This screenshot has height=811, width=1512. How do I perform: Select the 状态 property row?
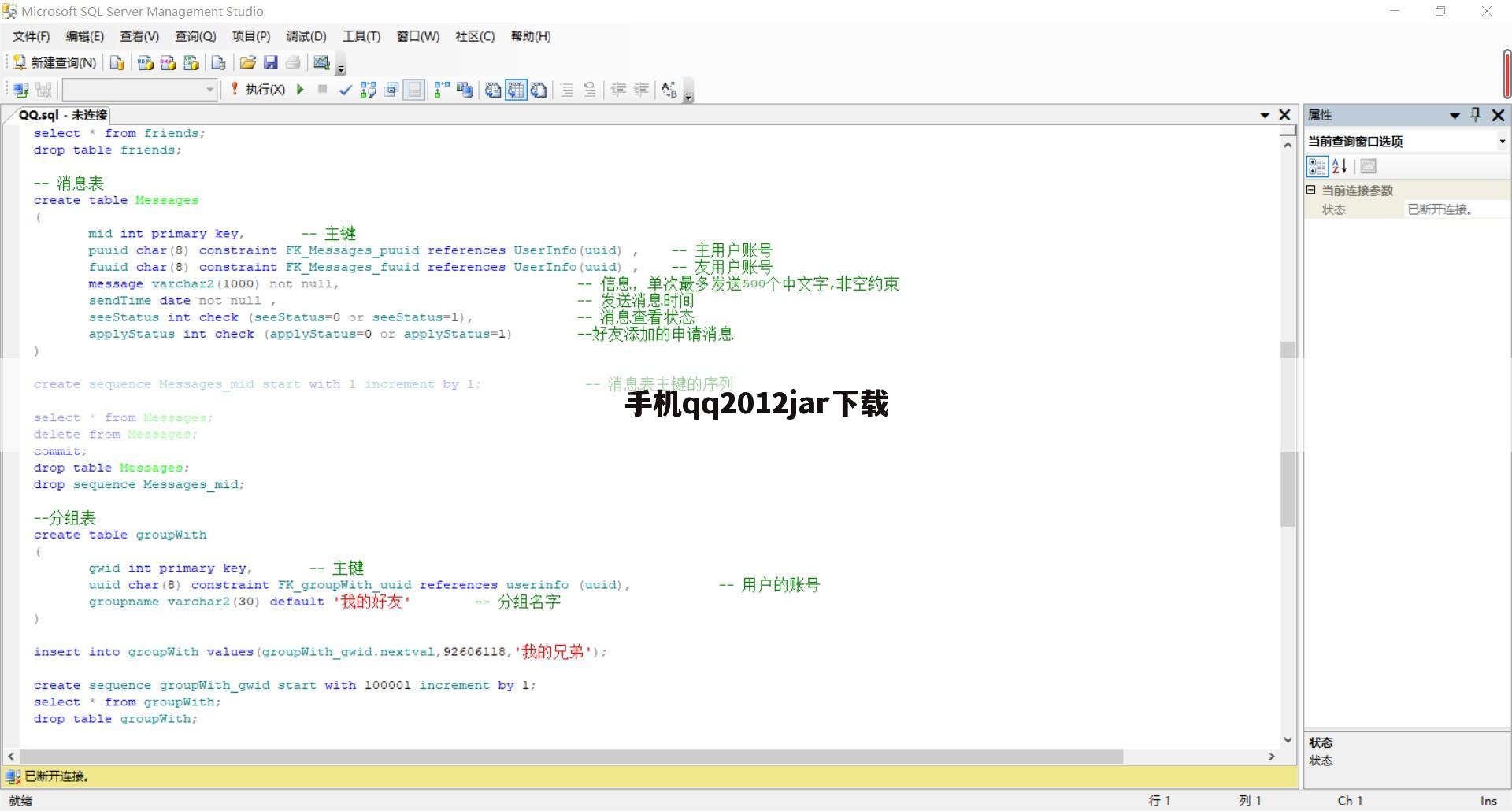[x=1407, y=209]
